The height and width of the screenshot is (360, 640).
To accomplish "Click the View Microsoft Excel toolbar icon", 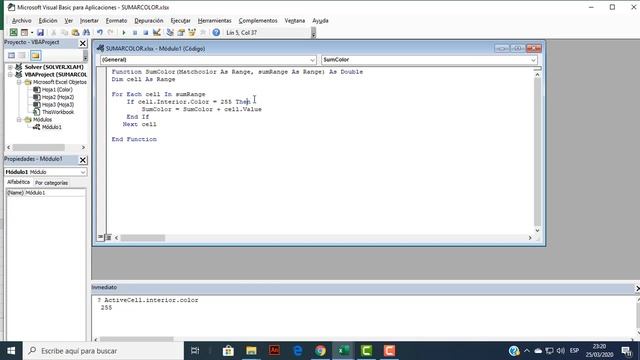I will [x=13, y=33].
